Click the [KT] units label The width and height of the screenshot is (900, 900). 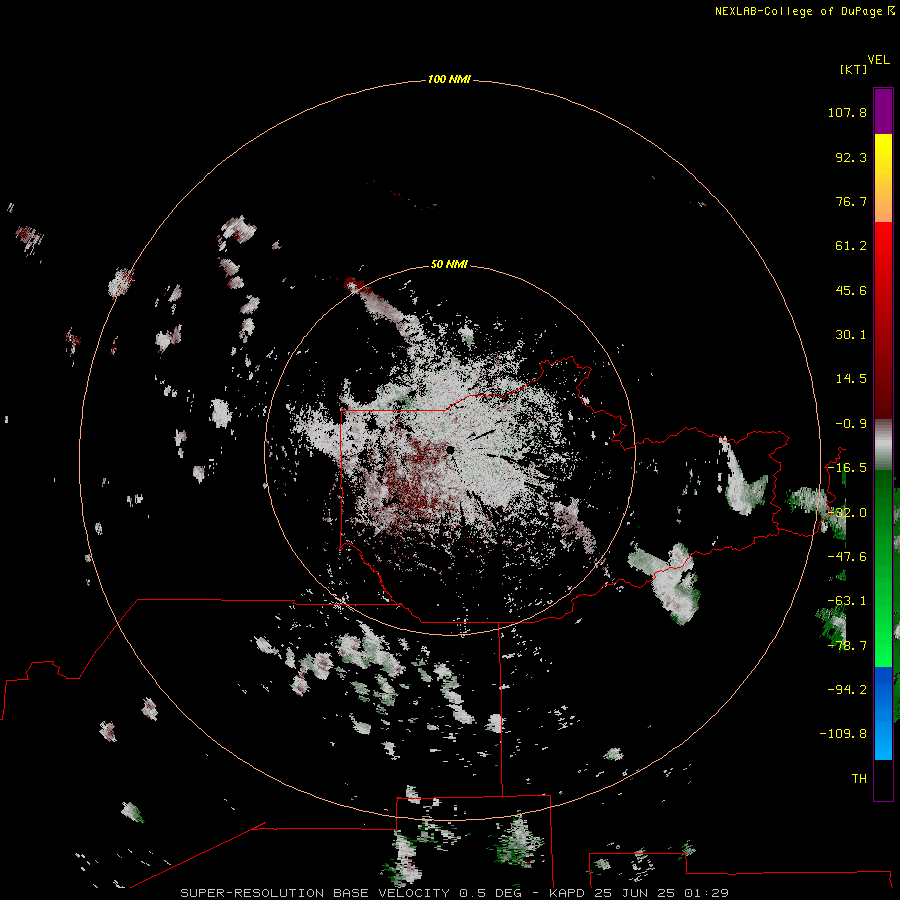coord(853,69)
